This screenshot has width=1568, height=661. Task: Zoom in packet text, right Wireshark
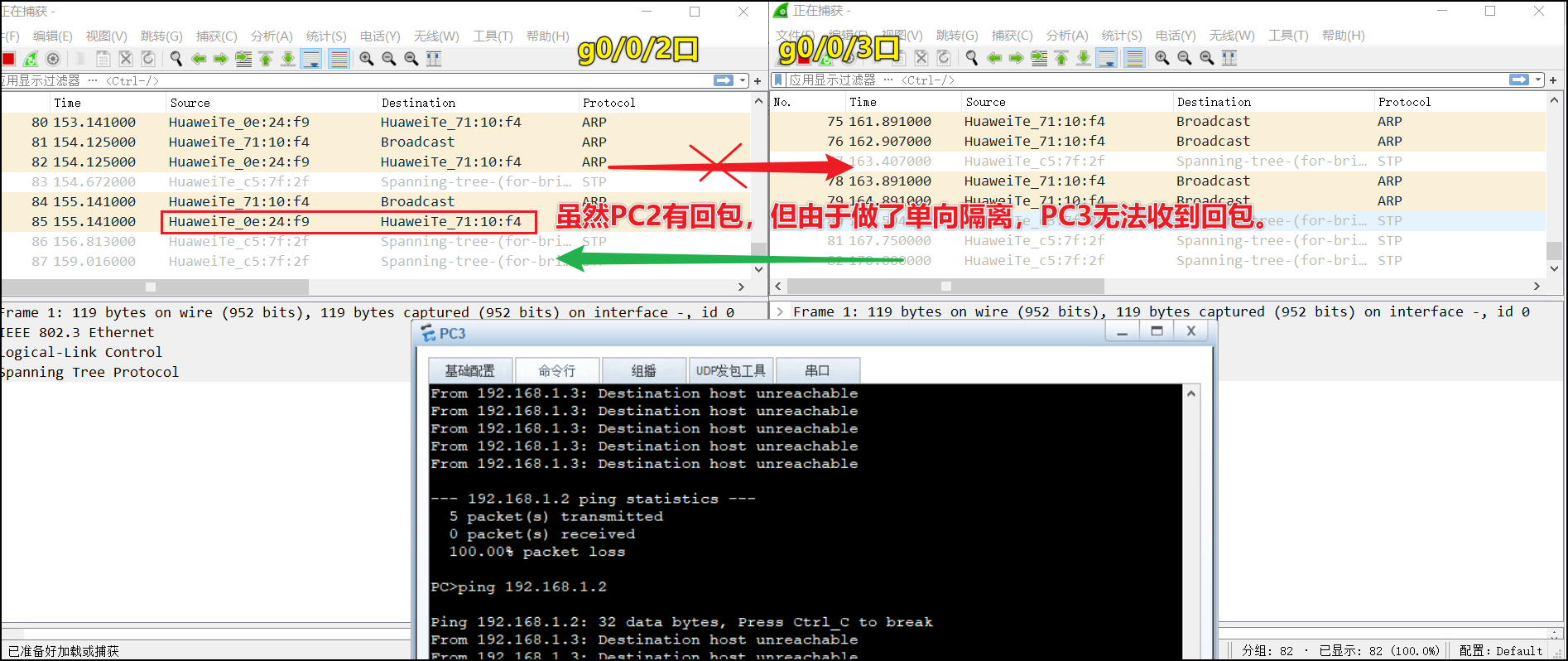point(1162,58)
